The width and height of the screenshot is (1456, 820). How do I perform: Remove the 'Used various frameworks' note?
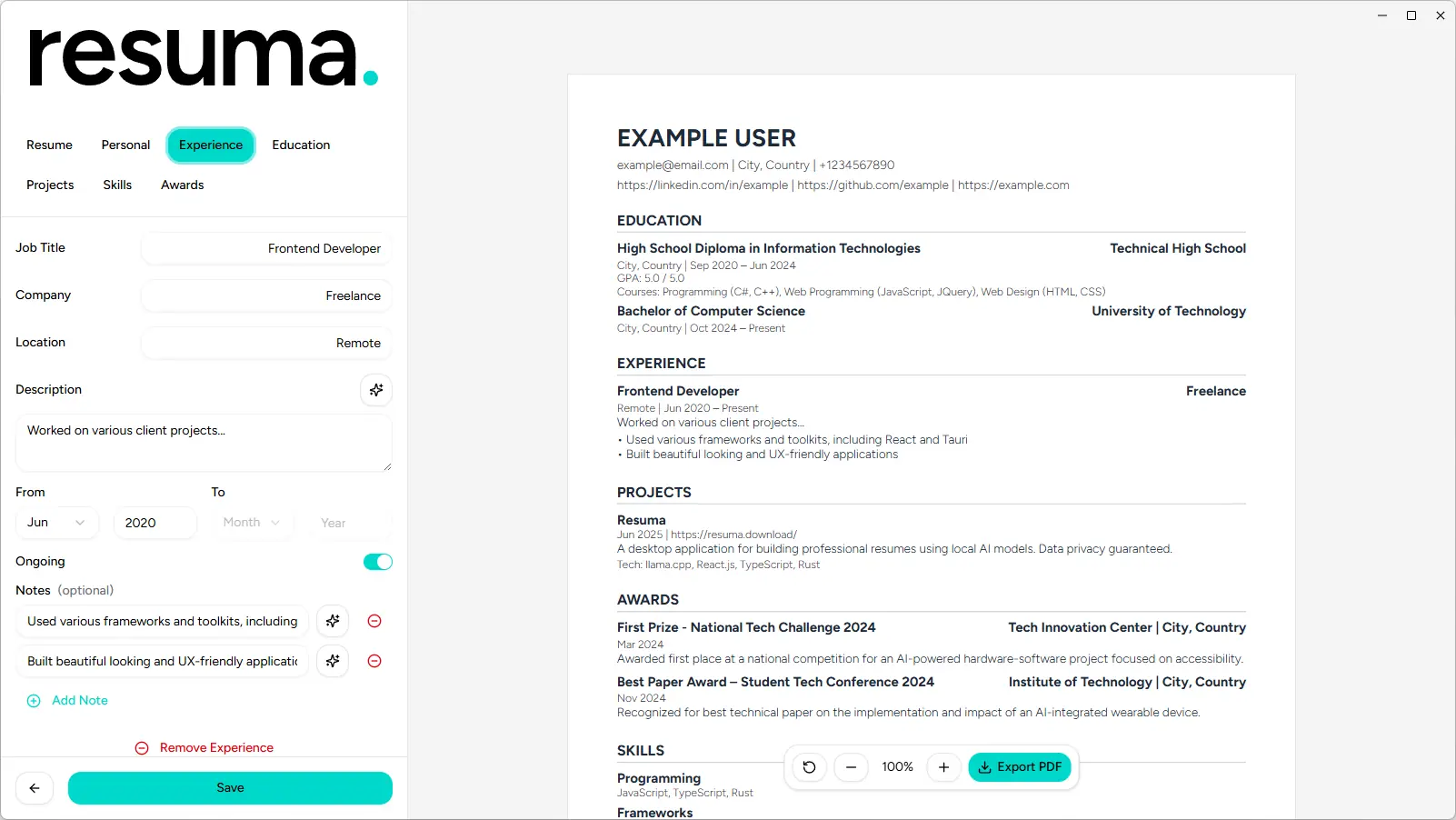pyautogui.click(x=374, y=621)
